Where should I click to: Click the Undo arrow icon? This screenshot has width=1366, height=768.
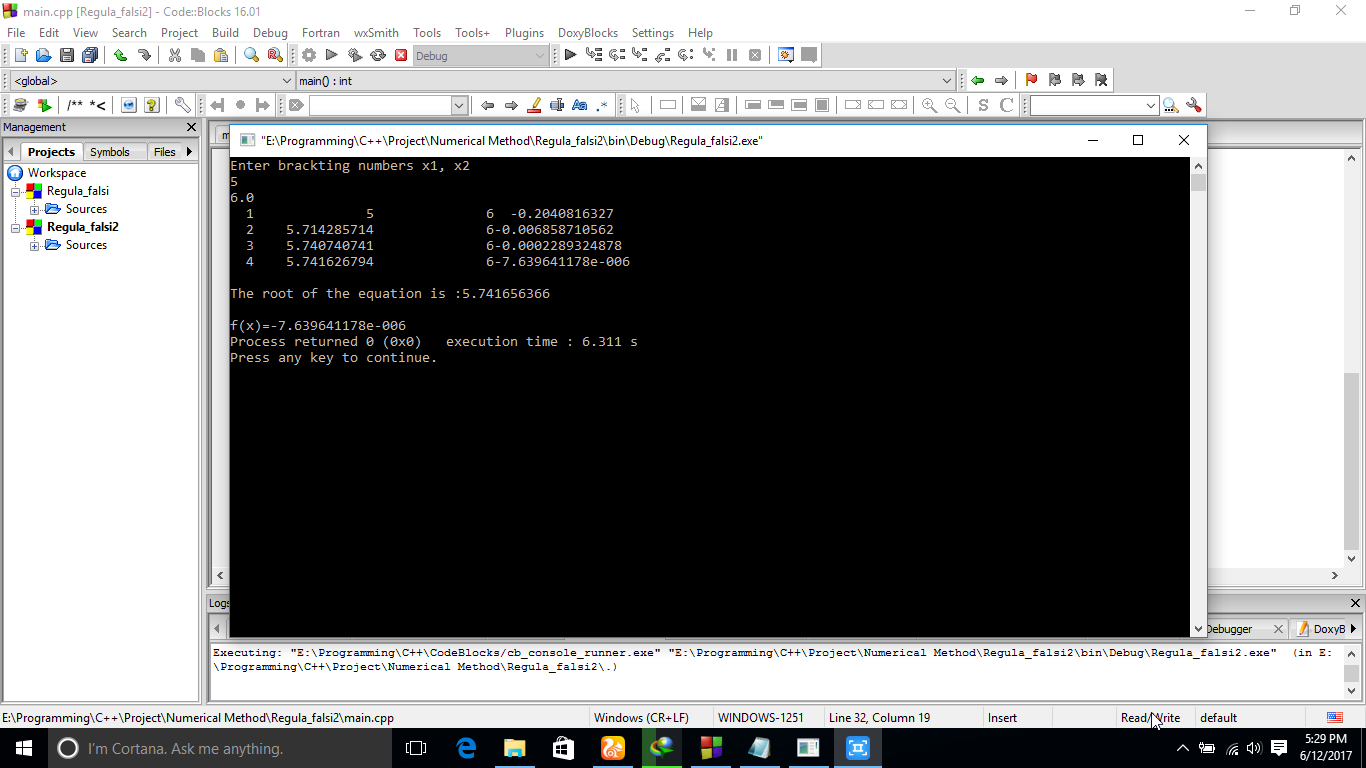tap(120, 56)
